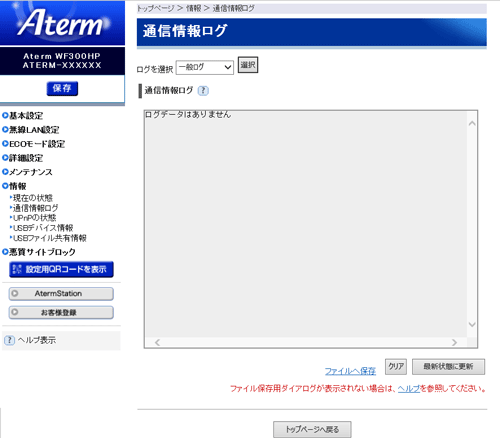Click the log area's scroll-right arrow

pos(454,342)
